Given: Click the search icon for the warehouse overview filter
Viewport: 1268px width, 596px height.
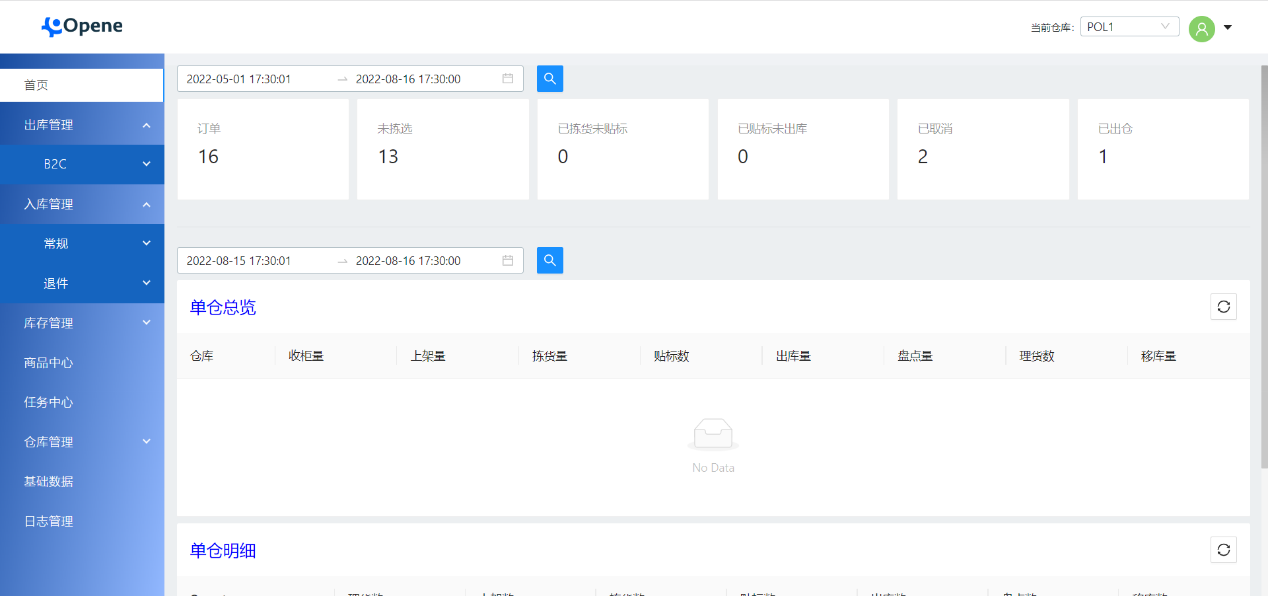Looking at the screenshot, I should pyautogui.click(x=549, y=260).
